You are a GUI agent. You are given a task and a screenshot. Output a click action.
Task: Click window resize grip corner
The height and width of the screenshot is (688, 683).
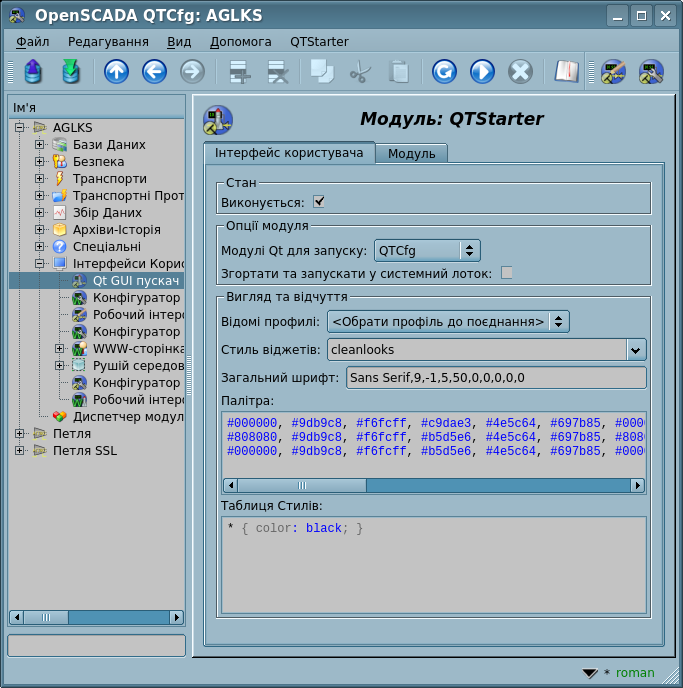(x=670, y=675)
